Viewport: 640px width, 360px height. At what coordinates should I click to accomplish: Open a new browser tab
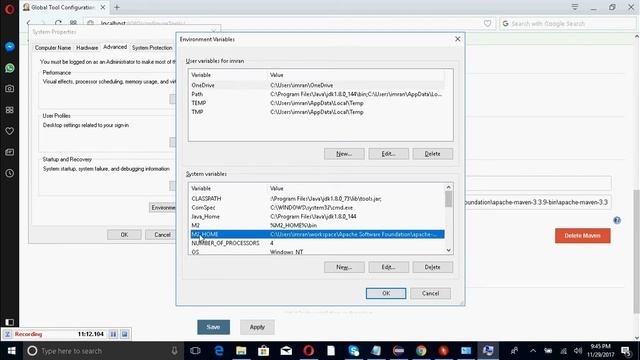pos(117,7)
